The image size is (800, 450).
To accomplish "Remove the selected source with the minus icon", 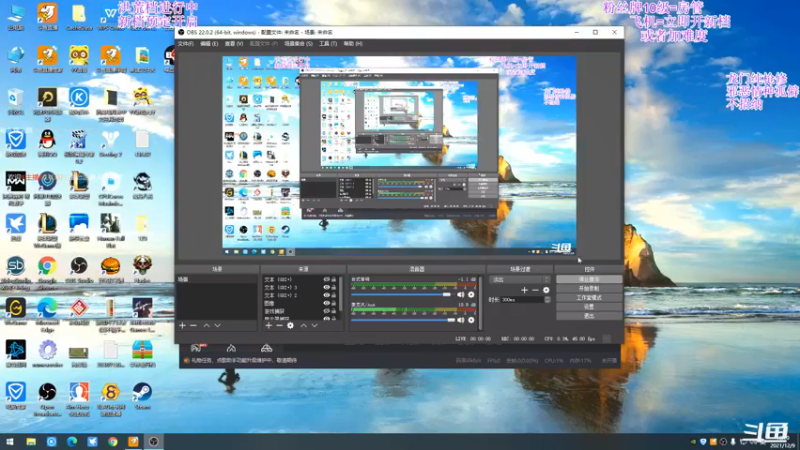I will [x=279, y=326].
